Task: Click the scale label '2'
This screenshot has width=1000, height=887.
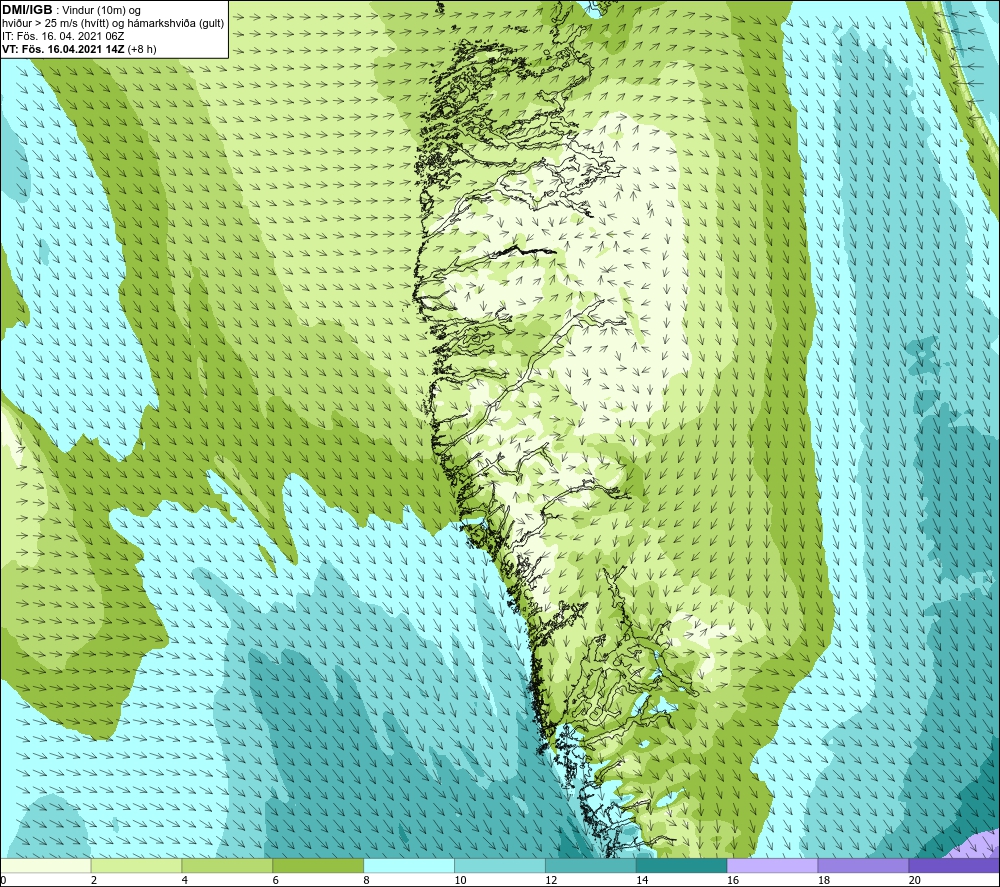Action: point(94,880)
